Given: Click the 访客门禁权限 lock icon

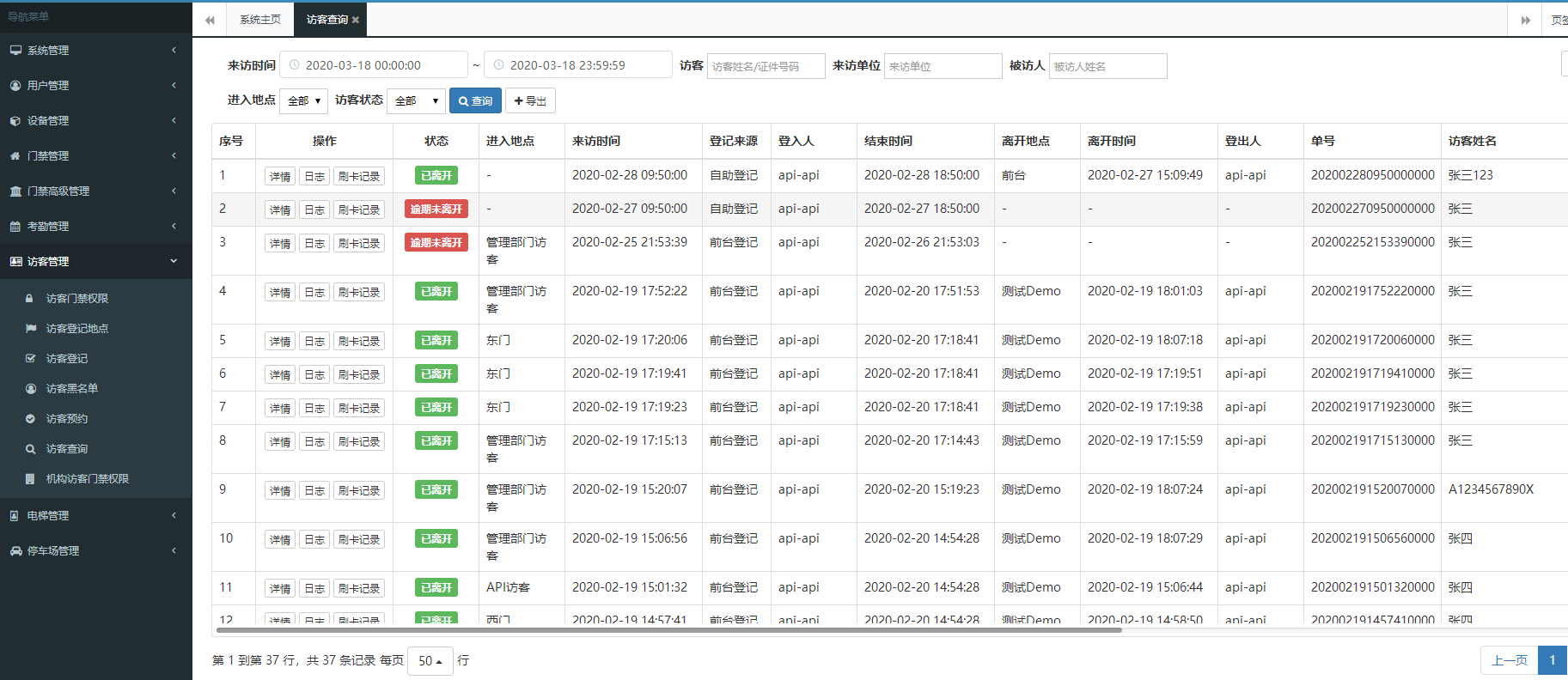Looking at the screenshot, I should pos(30,299).
